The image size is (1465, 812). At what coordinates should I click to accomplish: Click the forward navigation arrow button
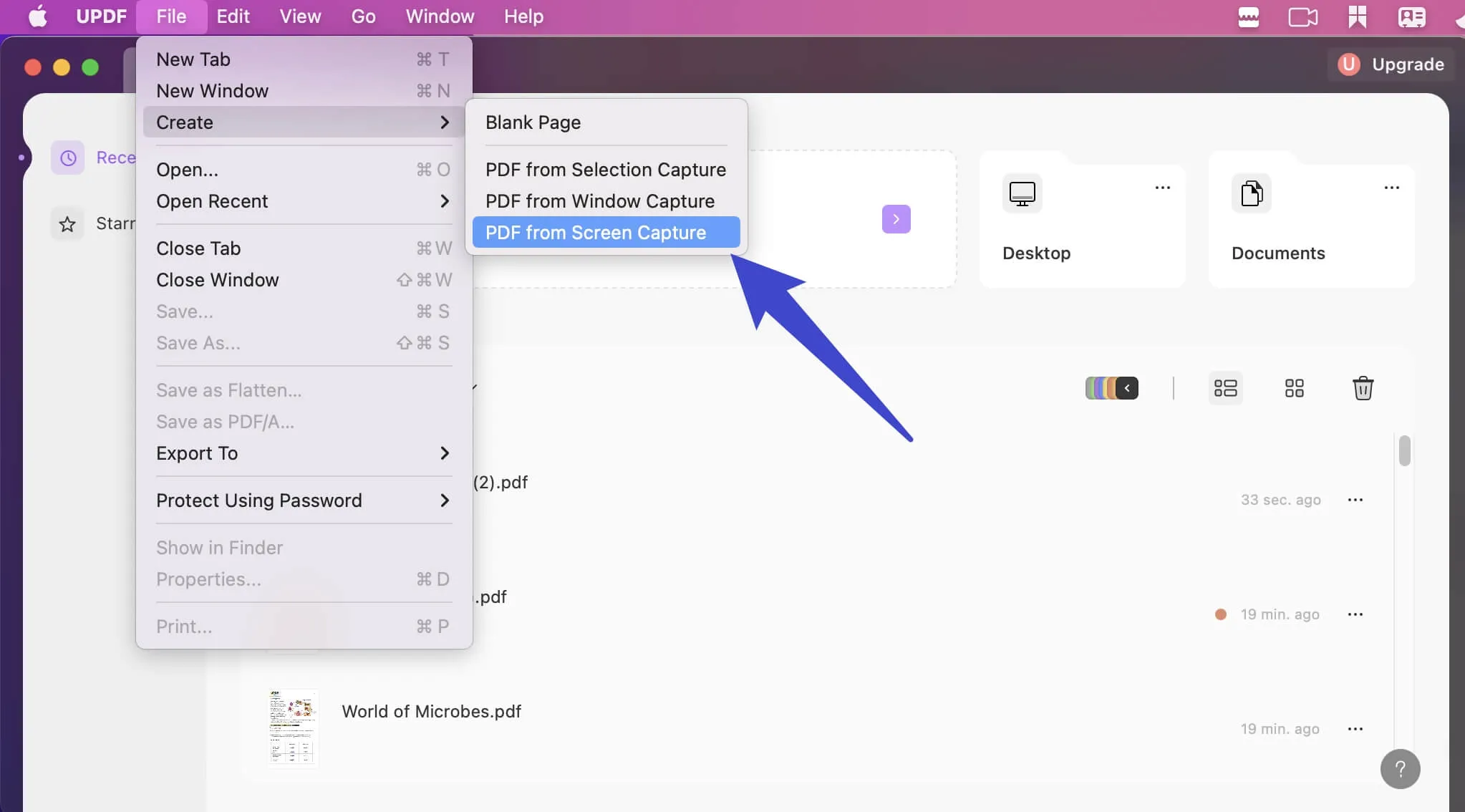pyautogui.click(x=896, y=218)
